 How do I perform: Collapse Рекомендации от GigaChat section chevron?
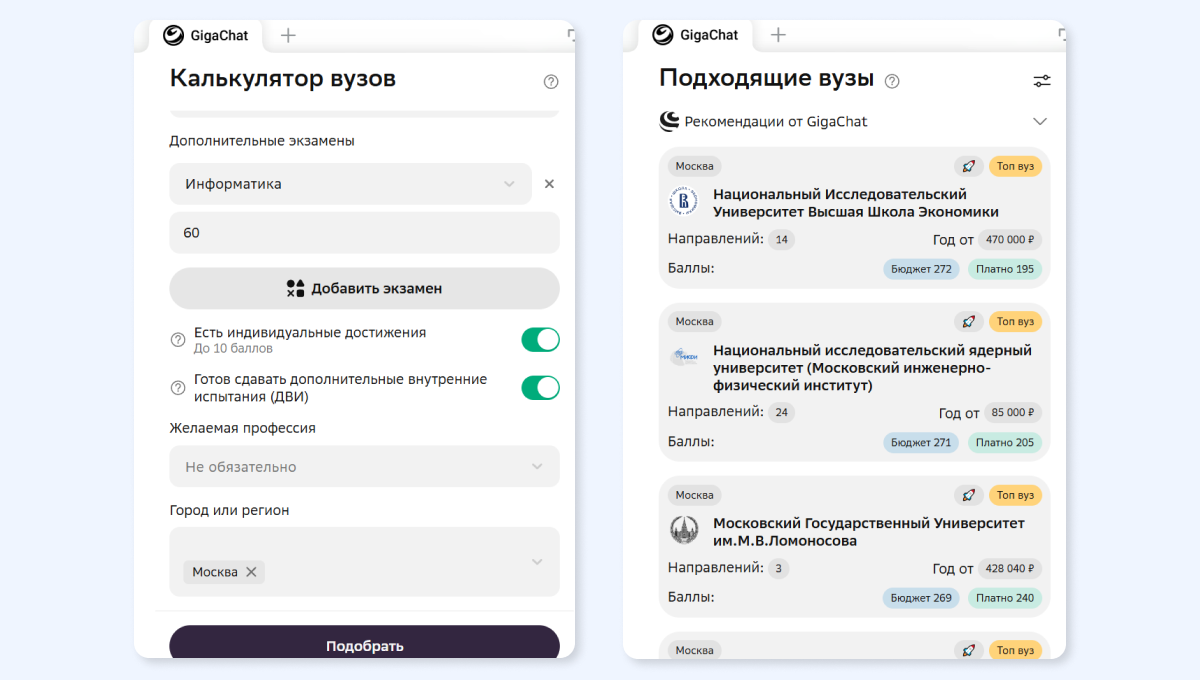point(1040,121)
